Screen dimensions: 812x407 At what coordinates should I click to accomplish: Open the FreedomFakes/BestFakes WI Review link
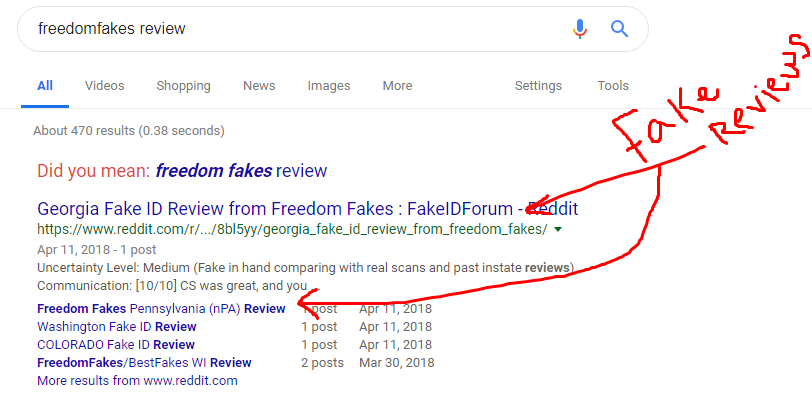pos(144,362)
